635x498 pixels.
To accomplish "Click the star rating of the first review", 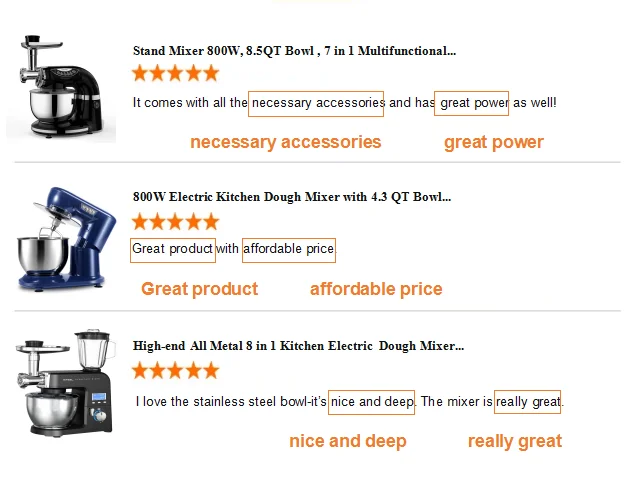I will pyautogui.click(x=175, y=73).
